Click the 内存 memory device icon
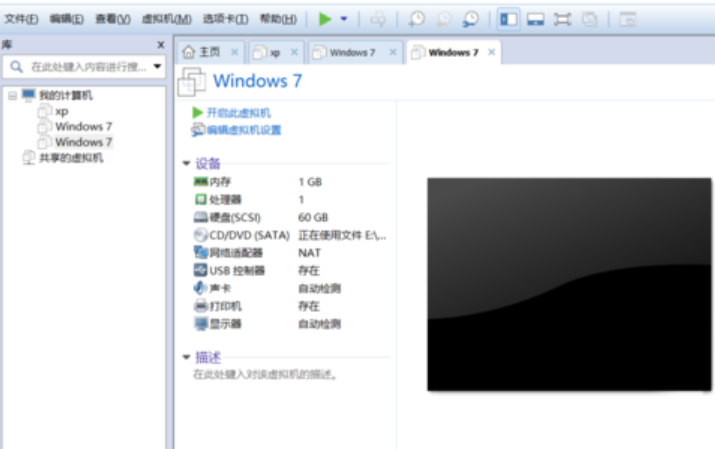The height and width of the screenshot is (449, 715). pos(201,181)
